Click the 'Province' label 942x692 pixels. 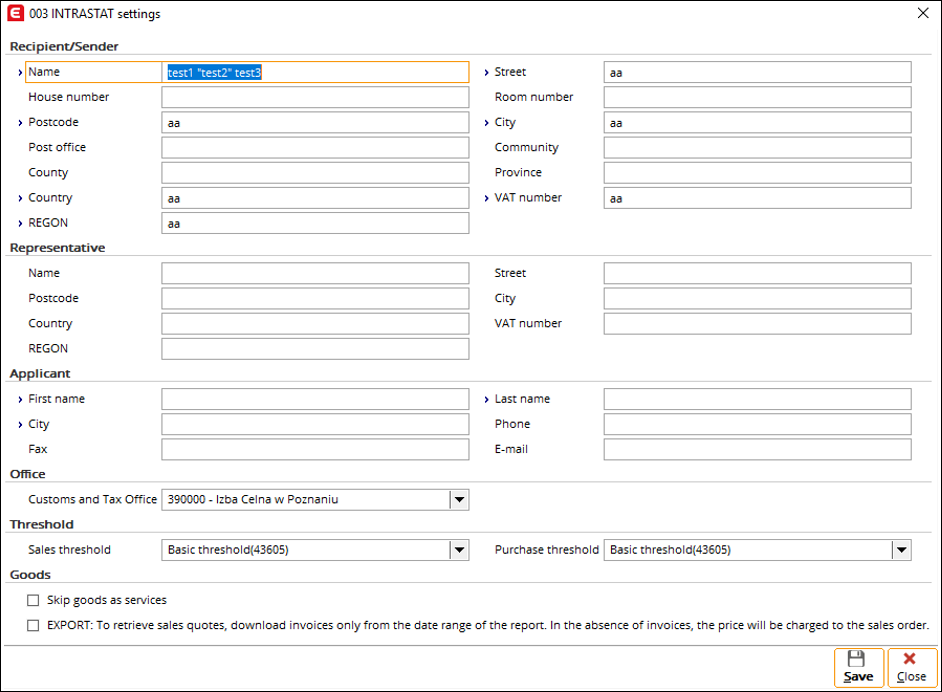(x=518, y=173)
